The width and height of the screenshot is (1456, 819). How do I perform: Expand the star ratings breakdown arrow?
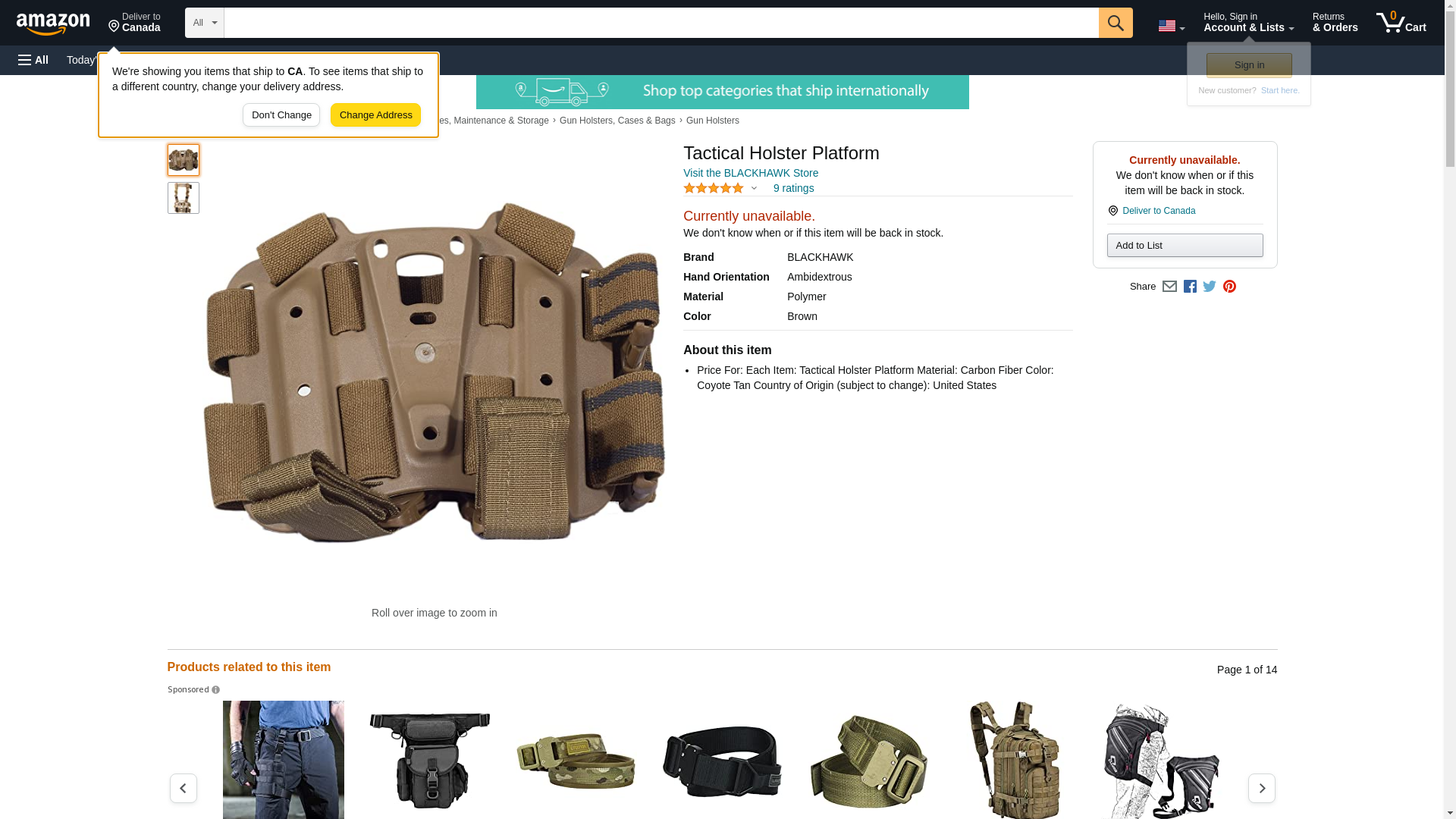coord(754,188)
